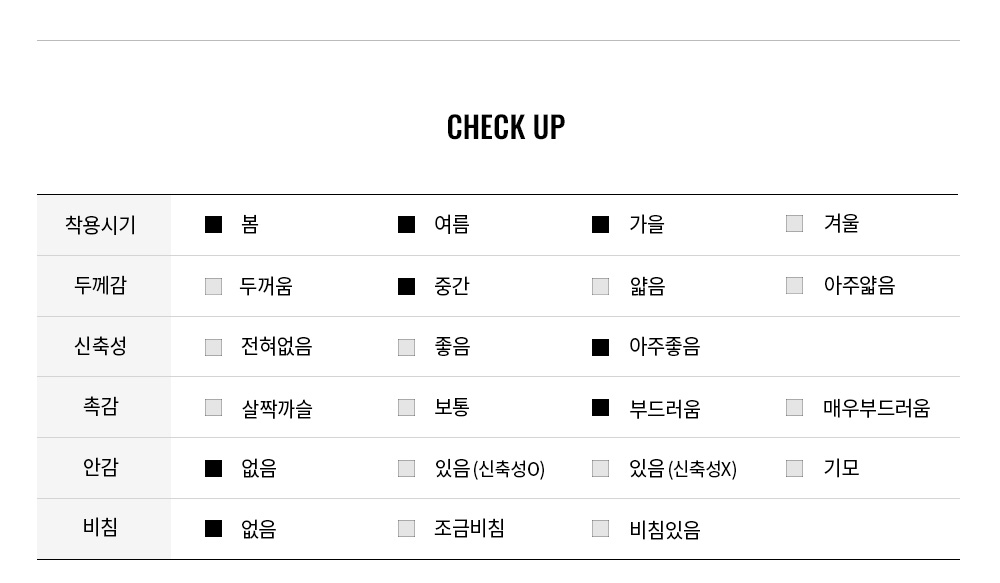
Task: Toggle the 중간 thickness checkbox
Action: tap(406, 286)
